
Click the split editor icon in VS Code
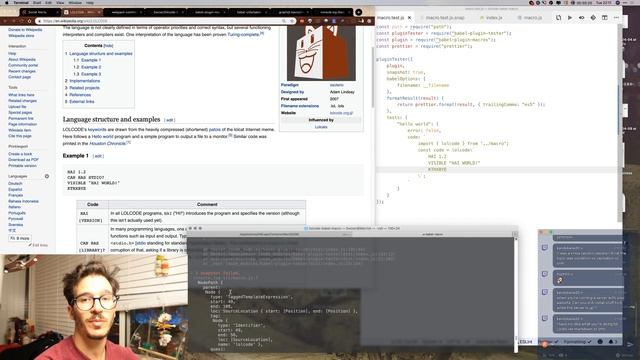(604, 18)
